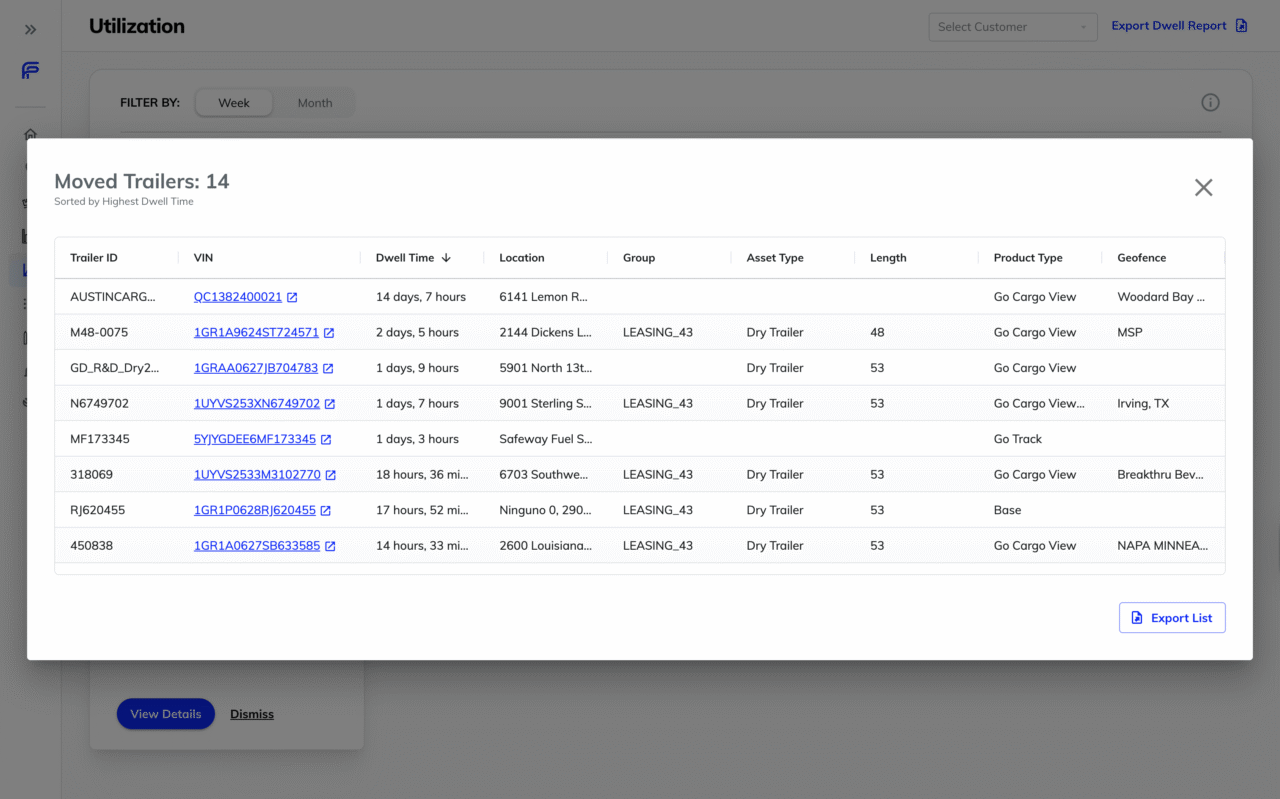Open external link icon for 5YJYGDEE6MF173345
The image size is (1280, 799).
pos(326,439)
